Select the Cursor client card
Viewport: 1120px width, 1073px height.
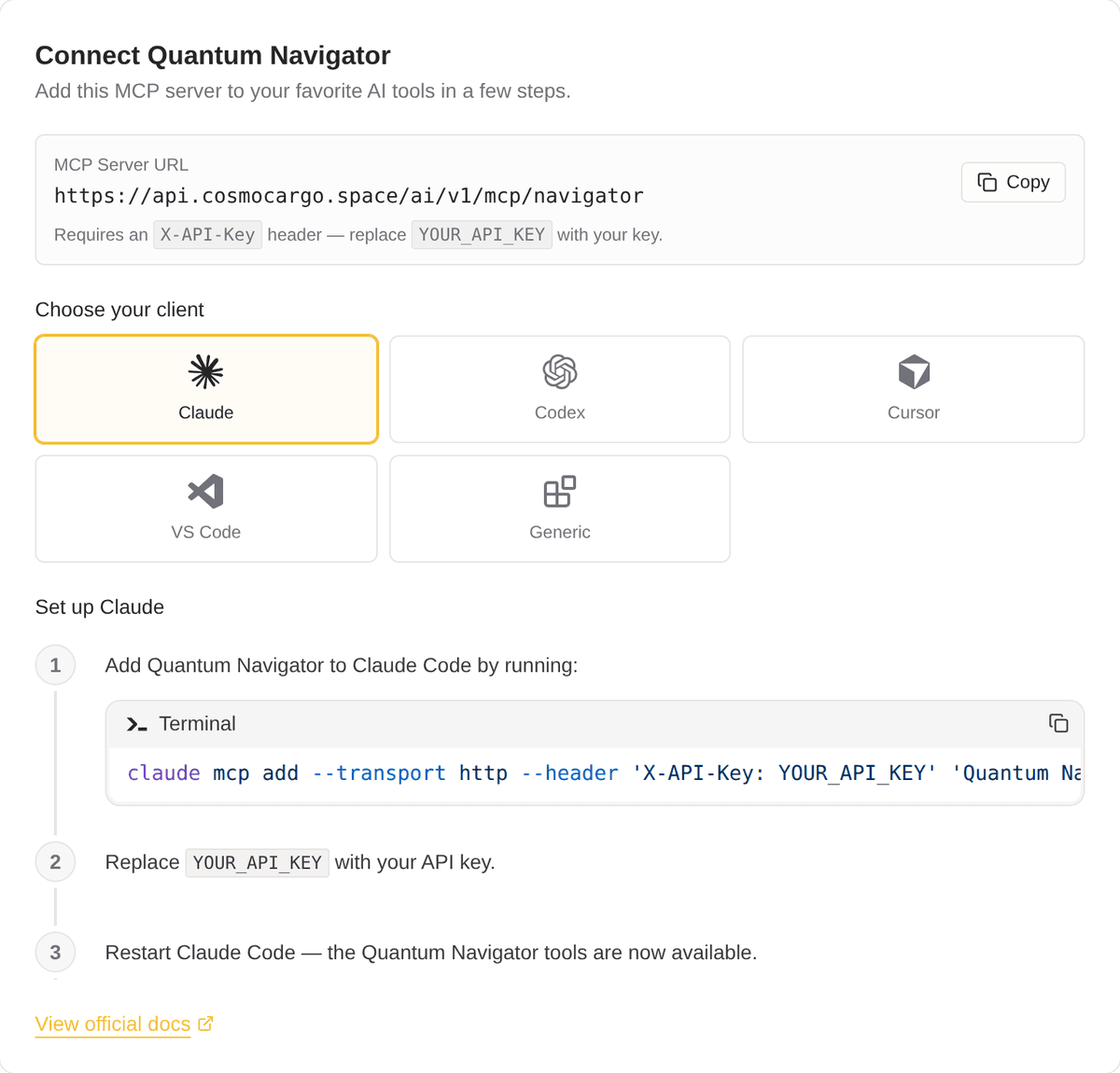(914, 389)
